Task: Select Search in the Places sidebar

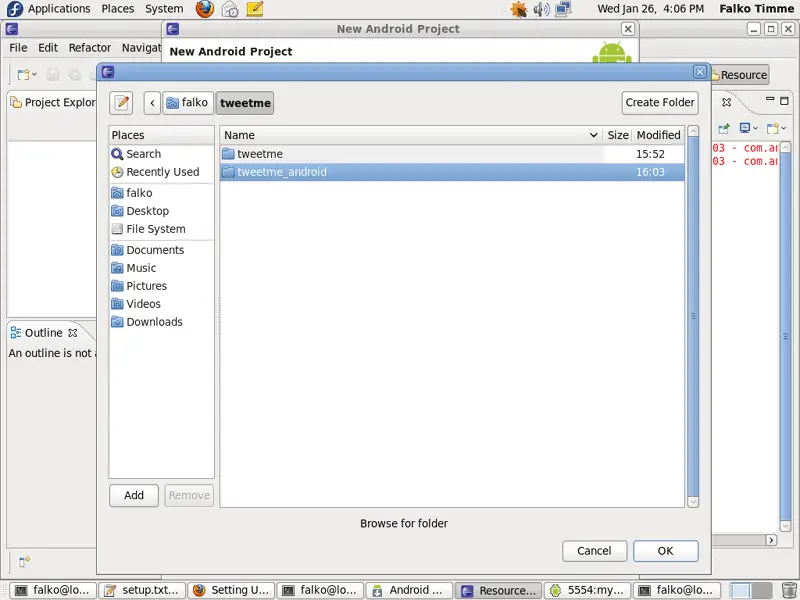Action: click(162, 154)
